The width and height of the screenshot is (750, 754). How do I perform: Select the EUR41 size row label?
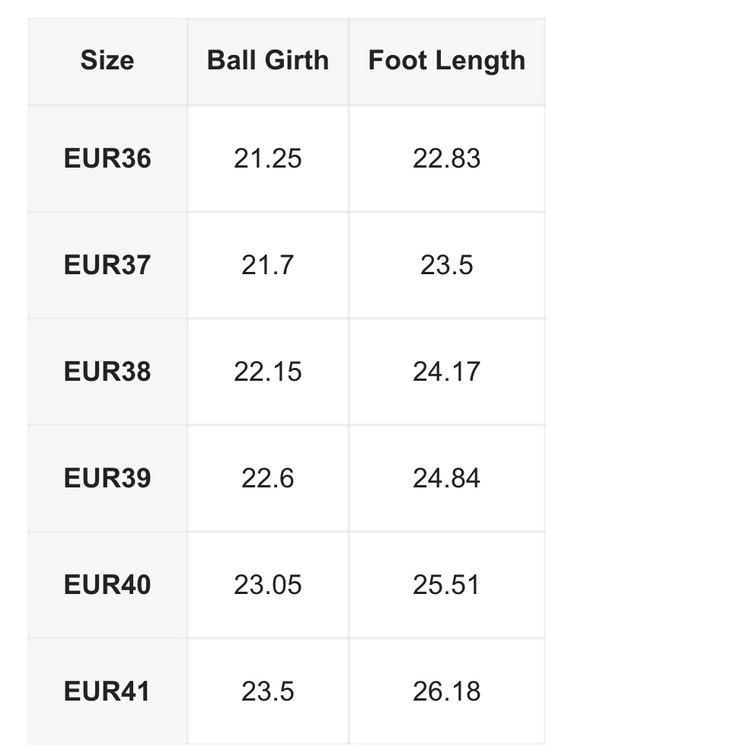pos(107,692)
